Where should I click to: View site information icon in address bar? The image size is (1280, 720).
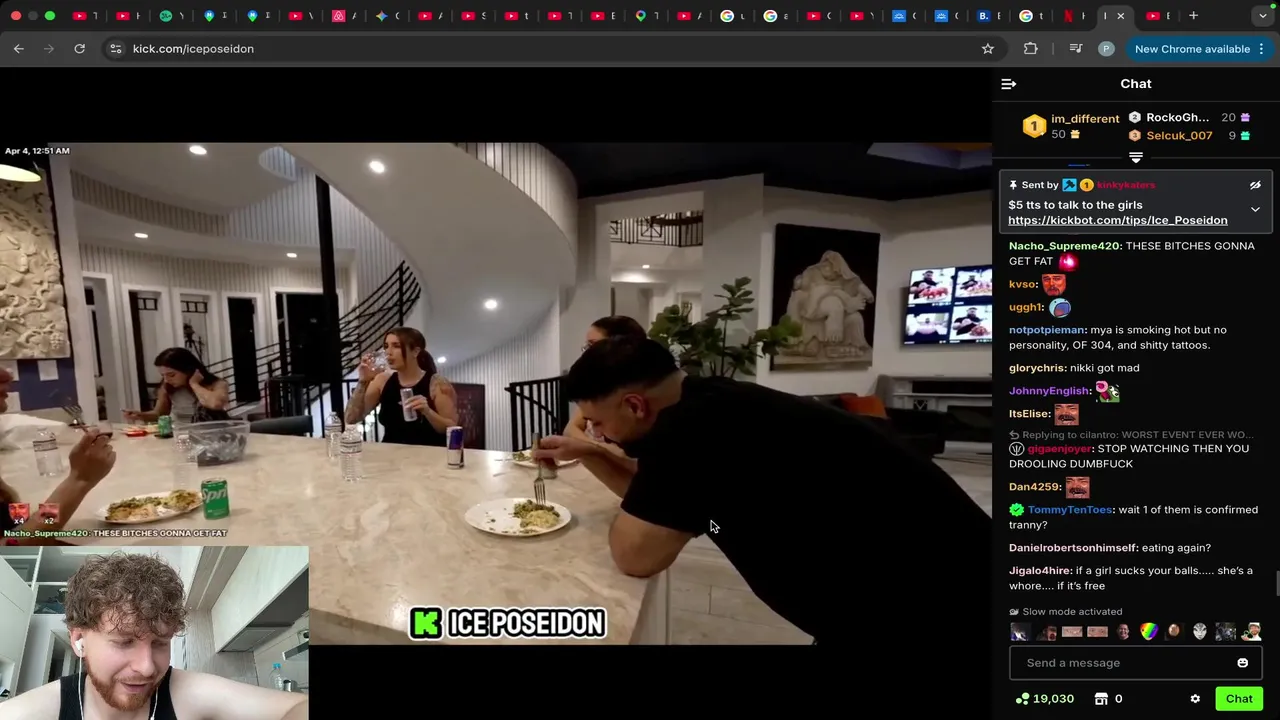(115, 49)
